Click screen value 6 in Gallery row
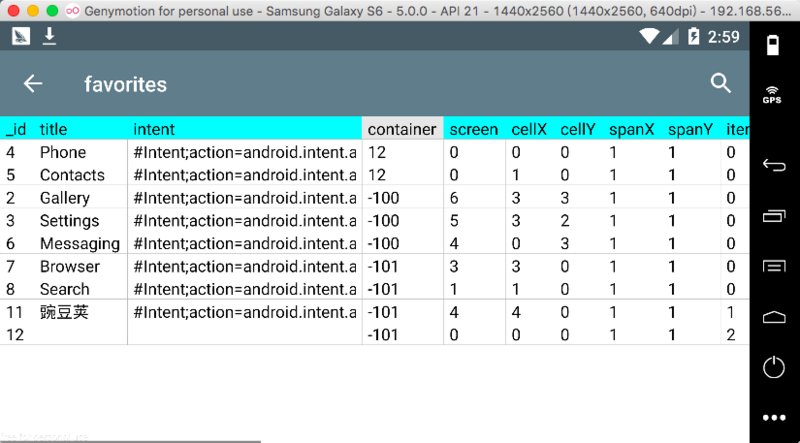Image resolution: width=800 pixels, height=443 pixels. (x=454, y=198)
